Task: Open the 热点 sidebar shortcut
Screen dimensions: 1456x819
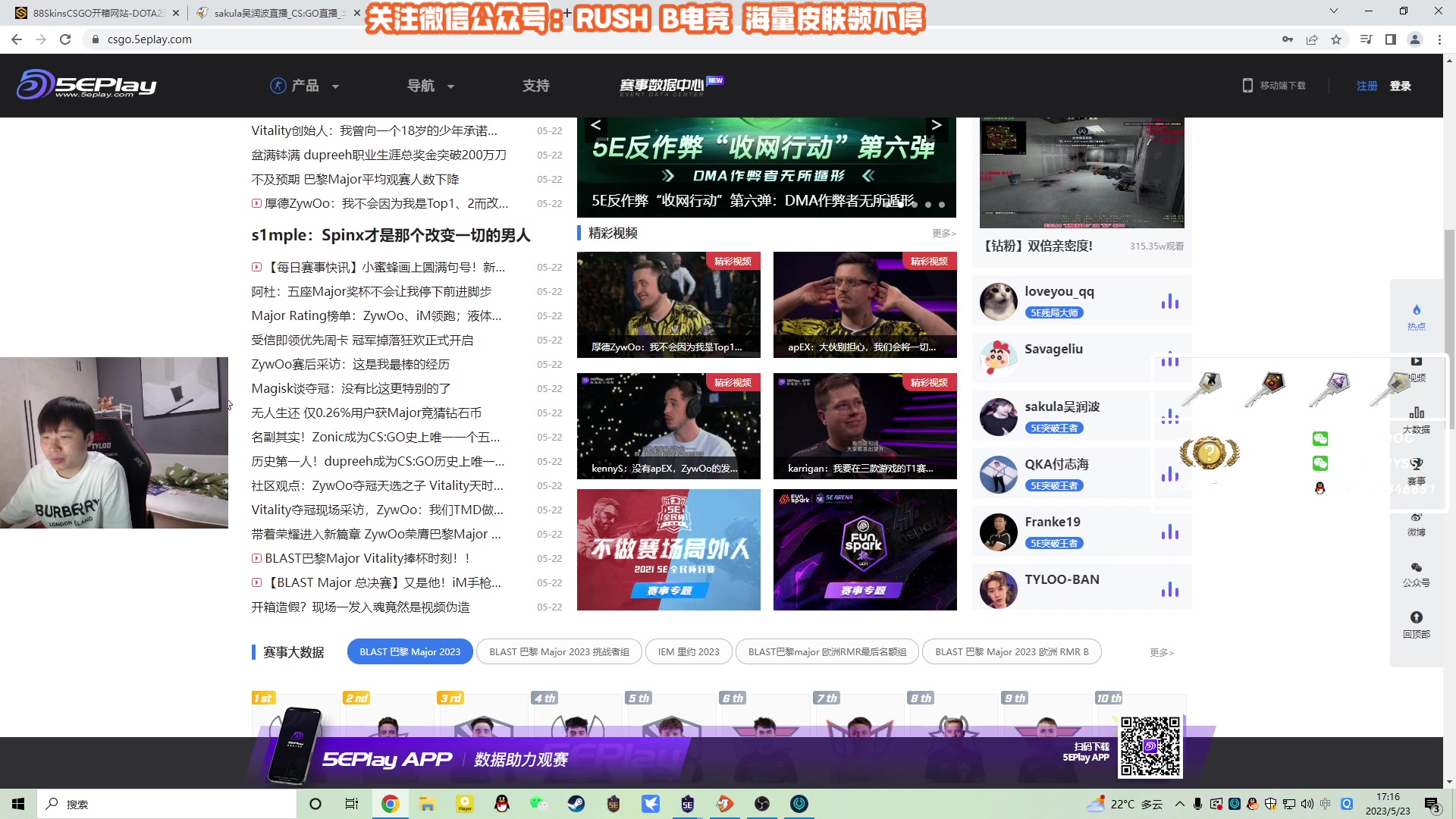Action: tap(1416, 317)
